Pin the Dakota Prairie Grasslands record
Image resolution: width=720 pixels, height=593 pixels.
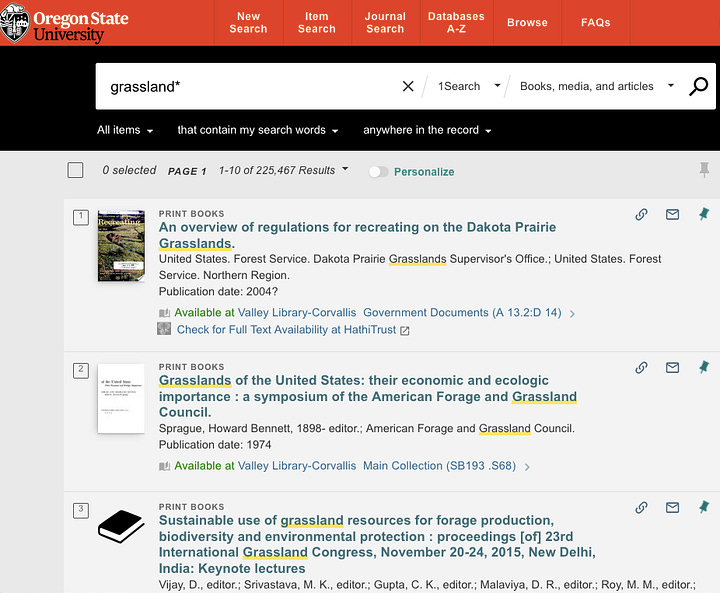click(x=704, y=214)
